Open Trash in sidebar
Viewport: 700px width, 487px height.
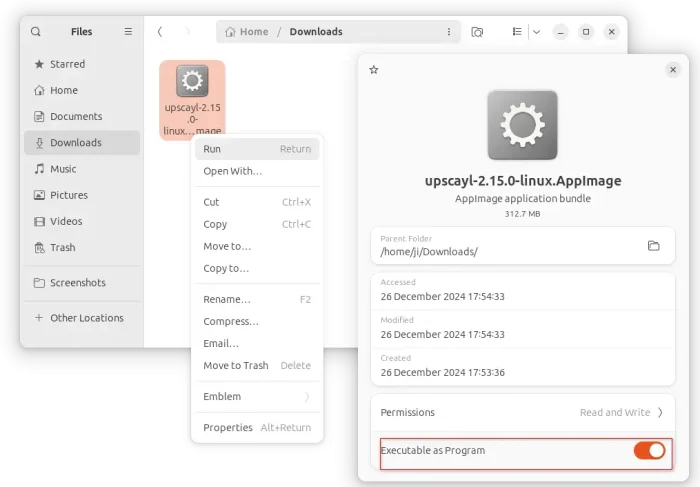point(82,247)
